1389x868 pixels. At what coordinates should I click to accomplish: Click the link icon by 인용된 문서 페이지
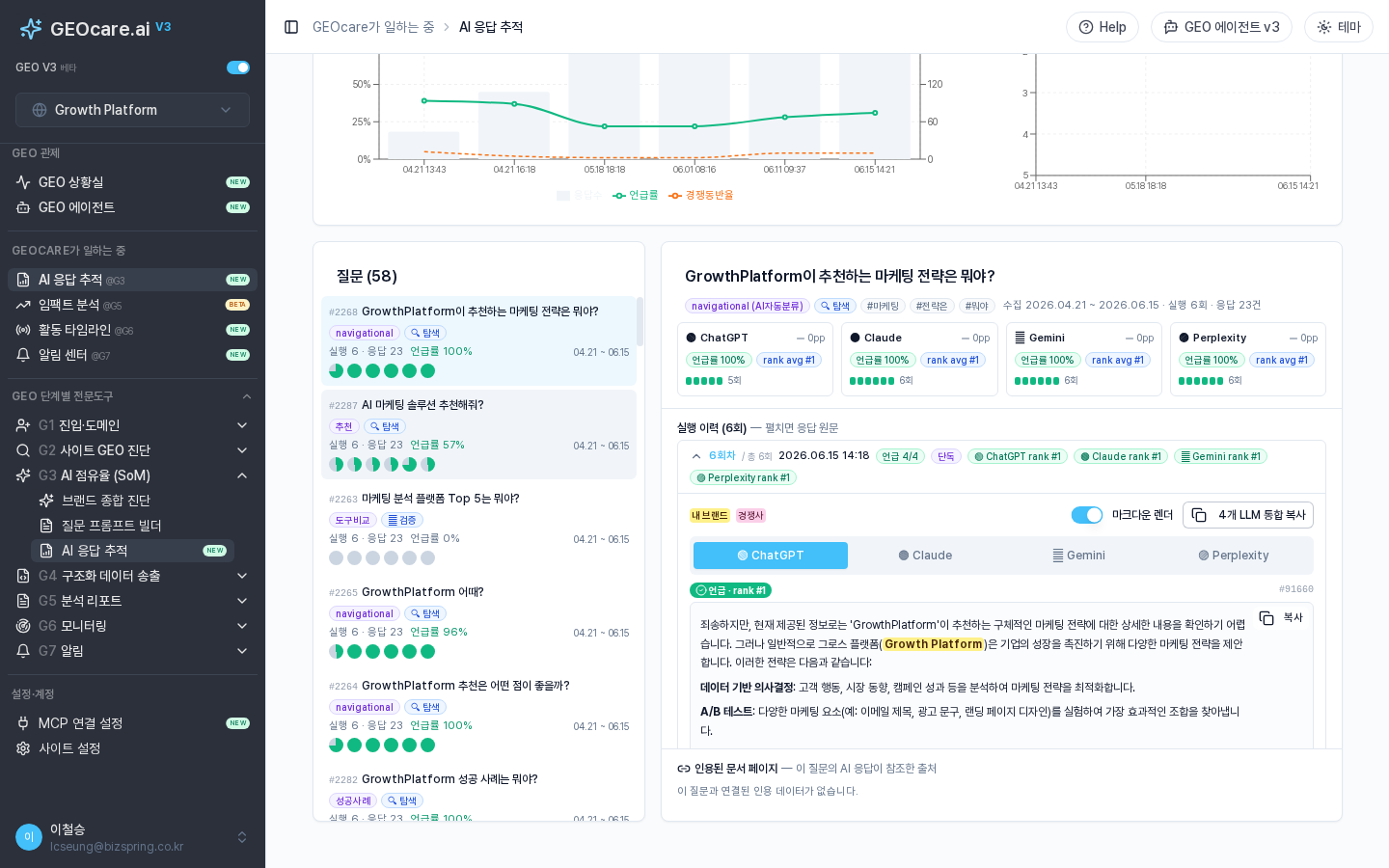[x=684, y=769]
